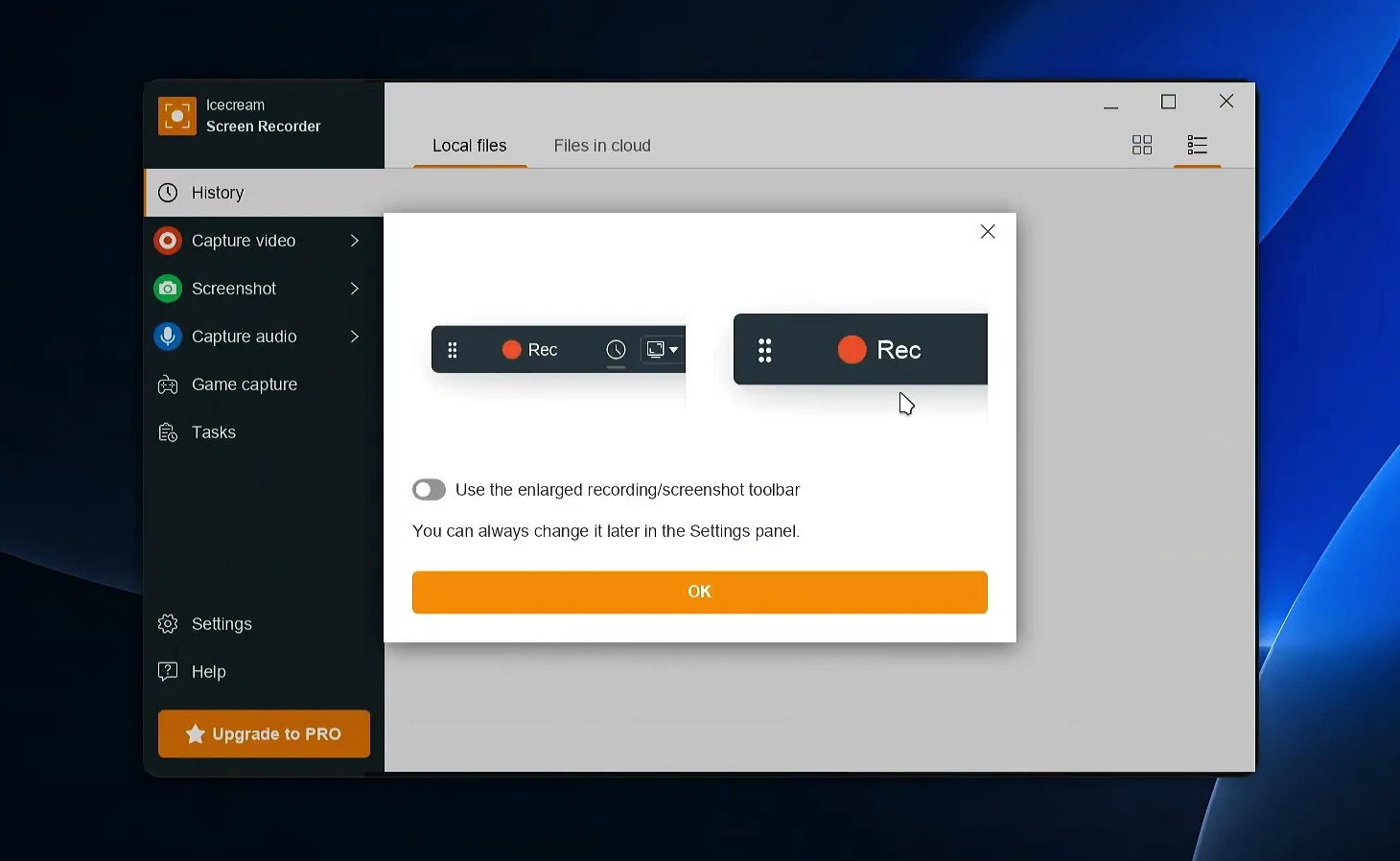The height and width of the screenshot is (861, 1400).
Task: Open the Local files tab
Action: click(470, 146)
